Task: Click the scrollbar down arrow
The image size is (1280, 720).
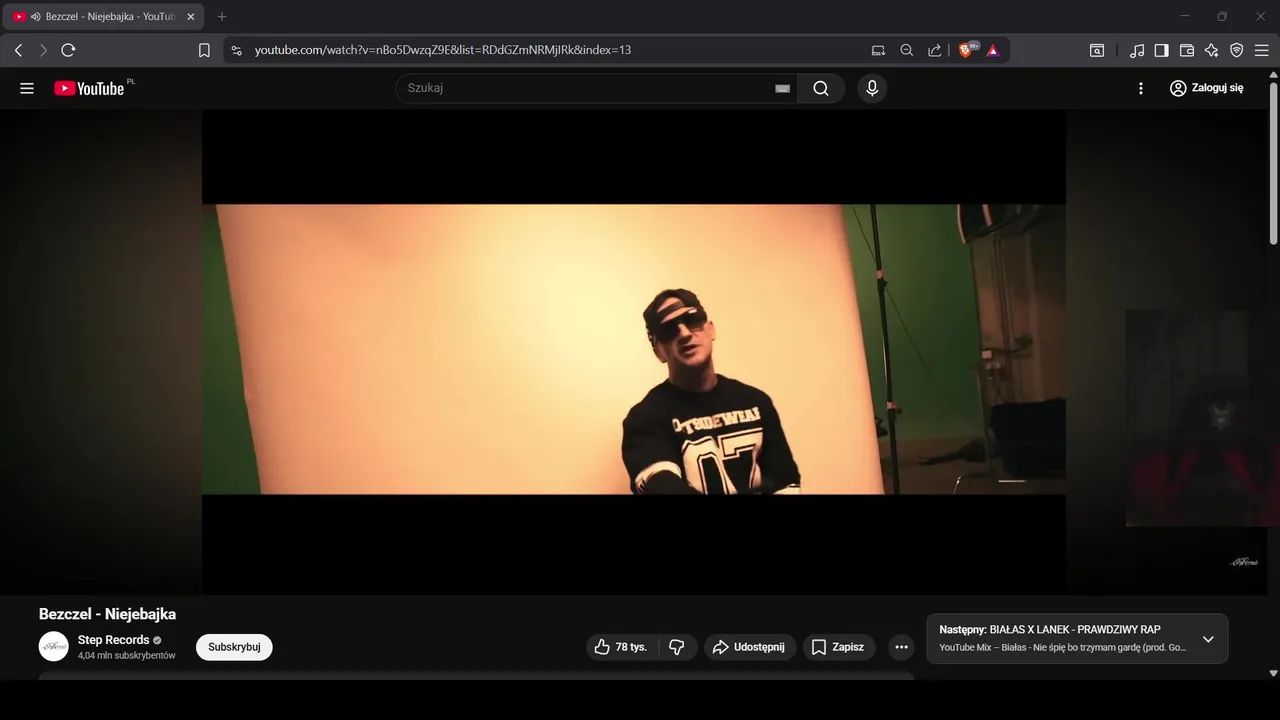Action: 1273,673
